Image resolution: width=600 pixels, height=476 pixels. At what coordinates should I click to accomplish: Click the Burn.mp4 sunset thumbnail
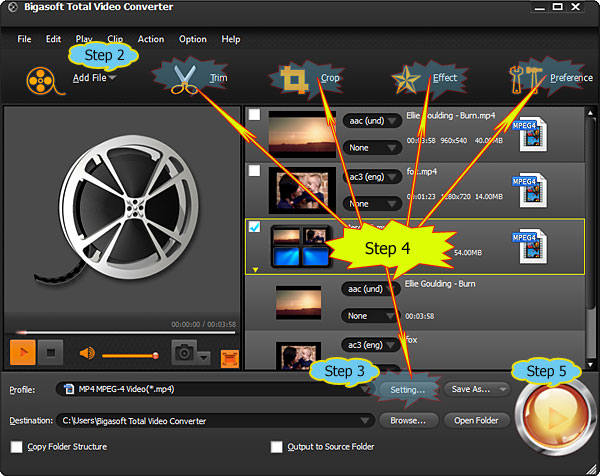(302, 134)
